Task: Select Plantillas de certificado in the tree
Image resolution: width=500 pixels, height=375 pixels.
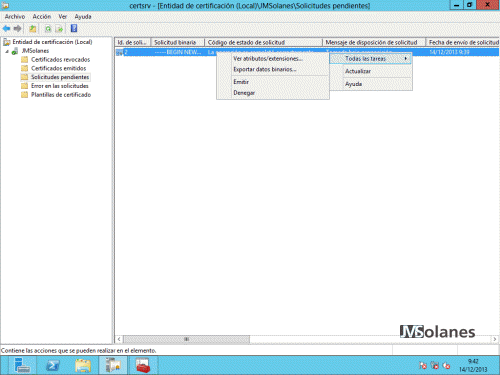Action: tap(61, 95)
